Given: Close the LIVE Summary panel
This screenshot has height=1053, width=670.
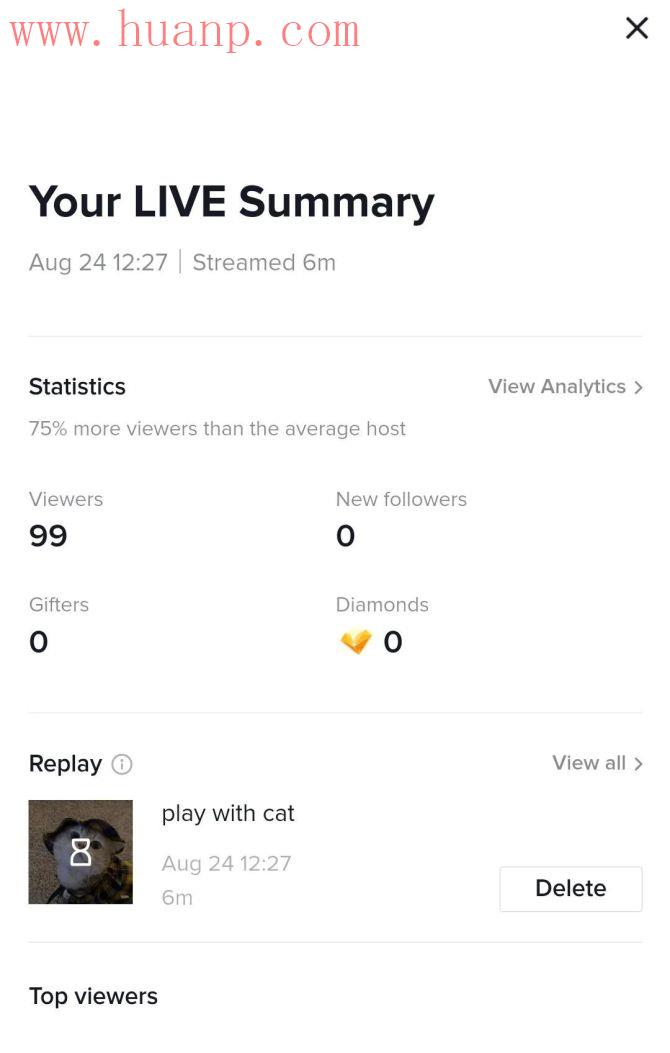Looking at the screenshot, I should click(636, 28).
